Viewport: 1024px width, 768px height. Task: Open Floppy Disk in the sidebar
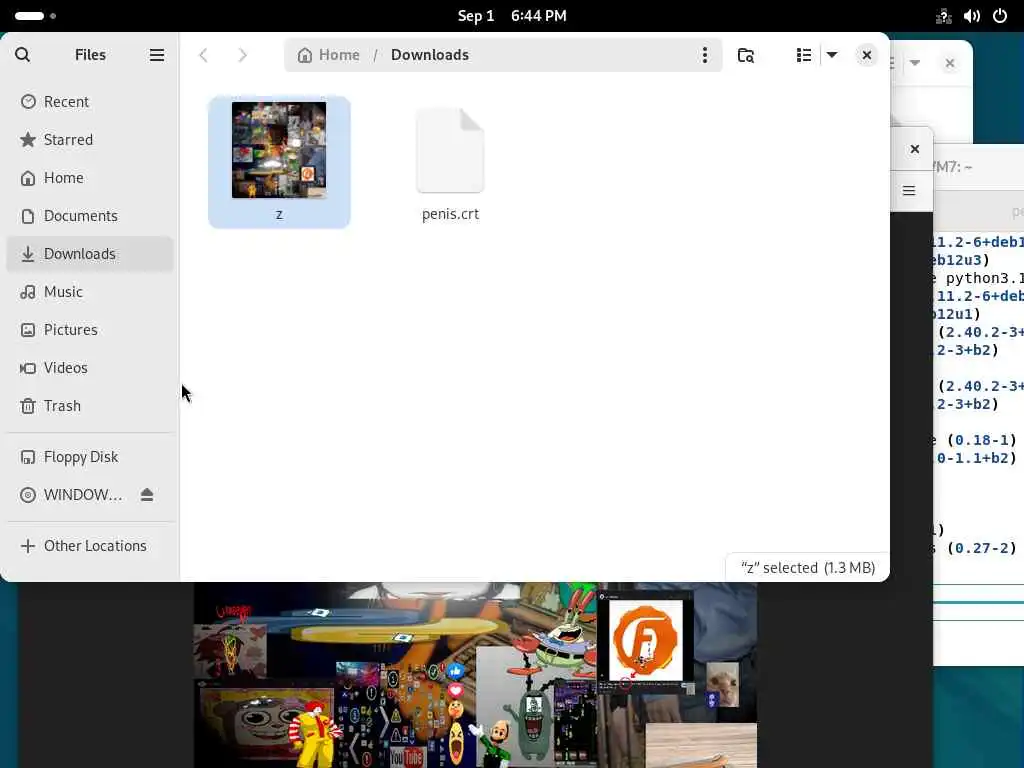pyautogui.click(x=90, y=456)
